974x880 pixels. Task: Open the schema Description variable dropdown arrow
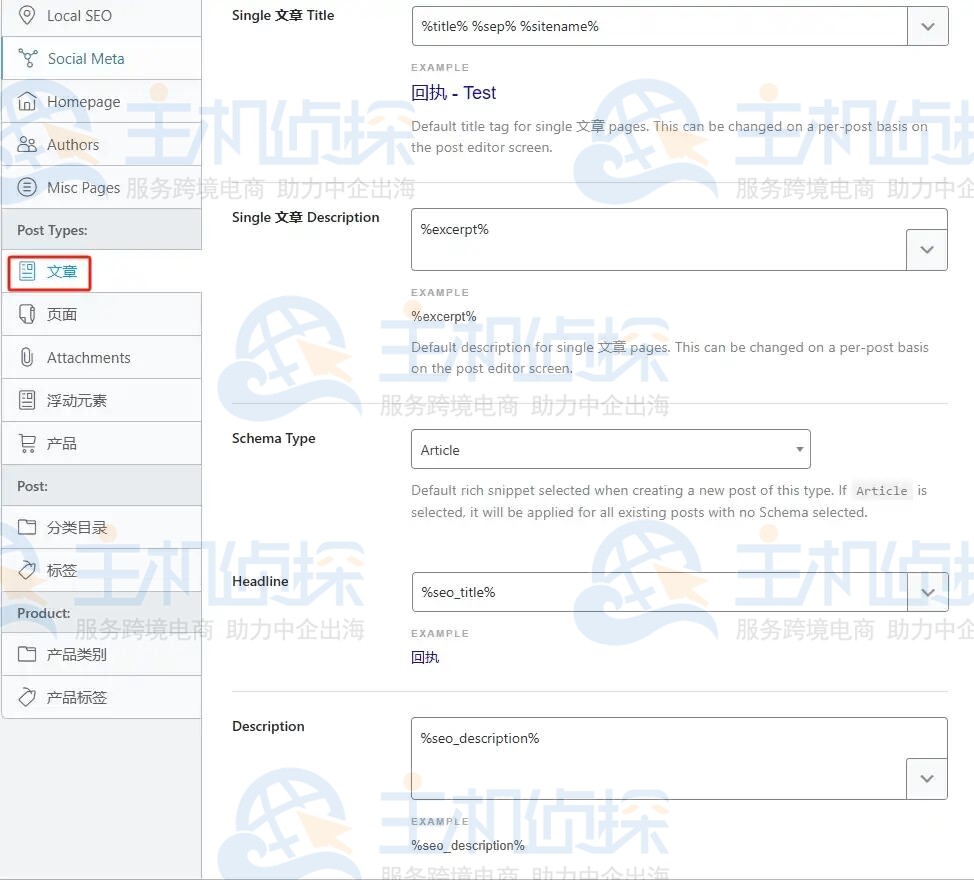[926, 778]
